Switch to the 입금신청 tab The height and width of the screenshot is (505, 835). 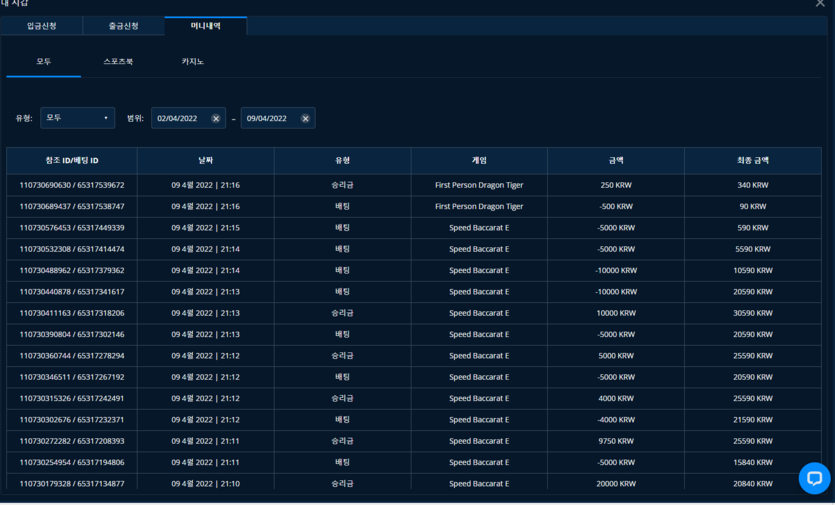[x=42, y=26]
